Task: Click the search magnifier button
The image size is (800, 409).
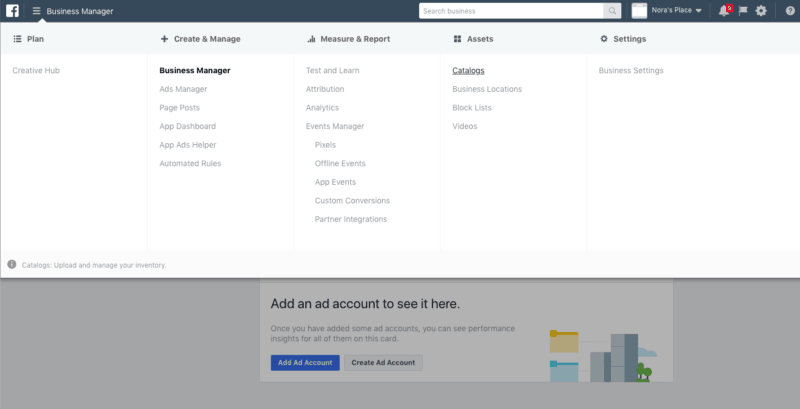Action: tap(612, 11)
